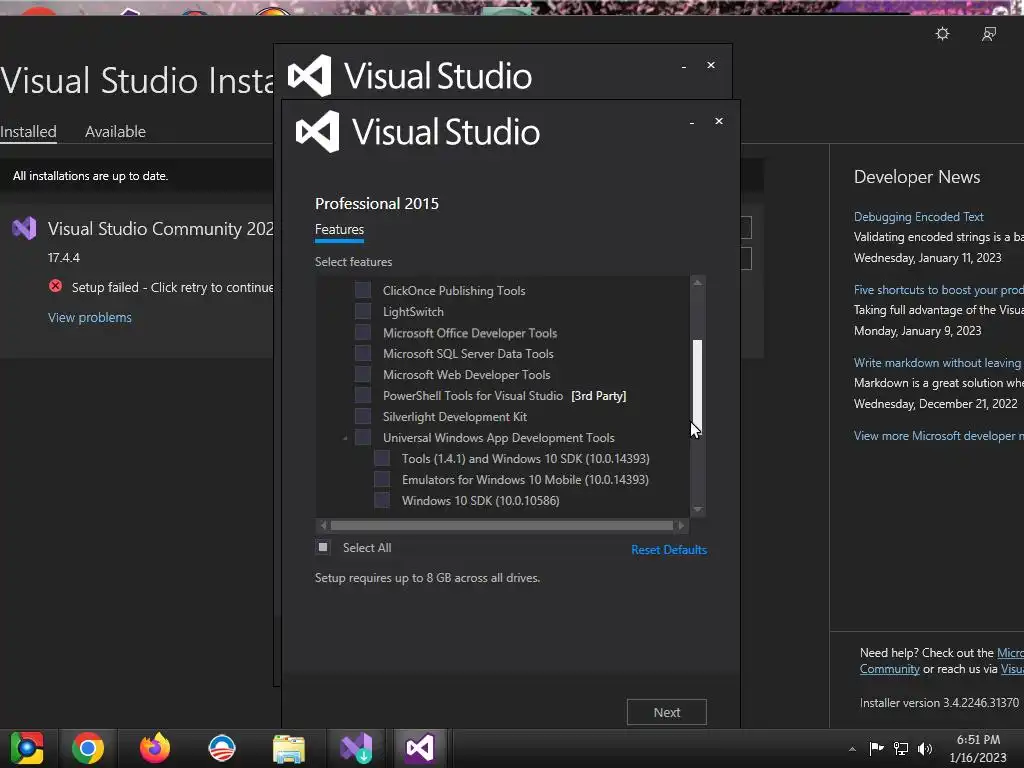The width and height of the screenshot is (1024, 768).
Task: Click the version 17.4.4 text
Action: click(x=63, y=257)
